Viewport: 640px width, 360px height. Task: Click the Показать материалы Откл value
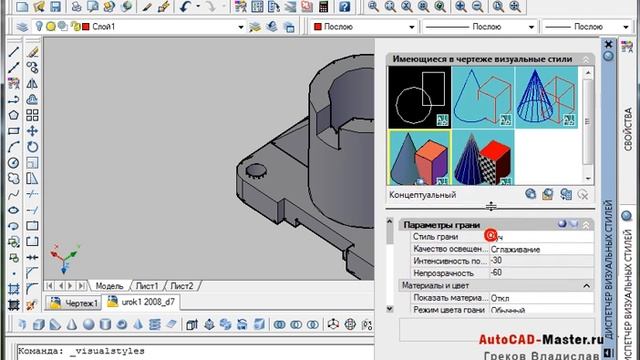tap(541, 298)
